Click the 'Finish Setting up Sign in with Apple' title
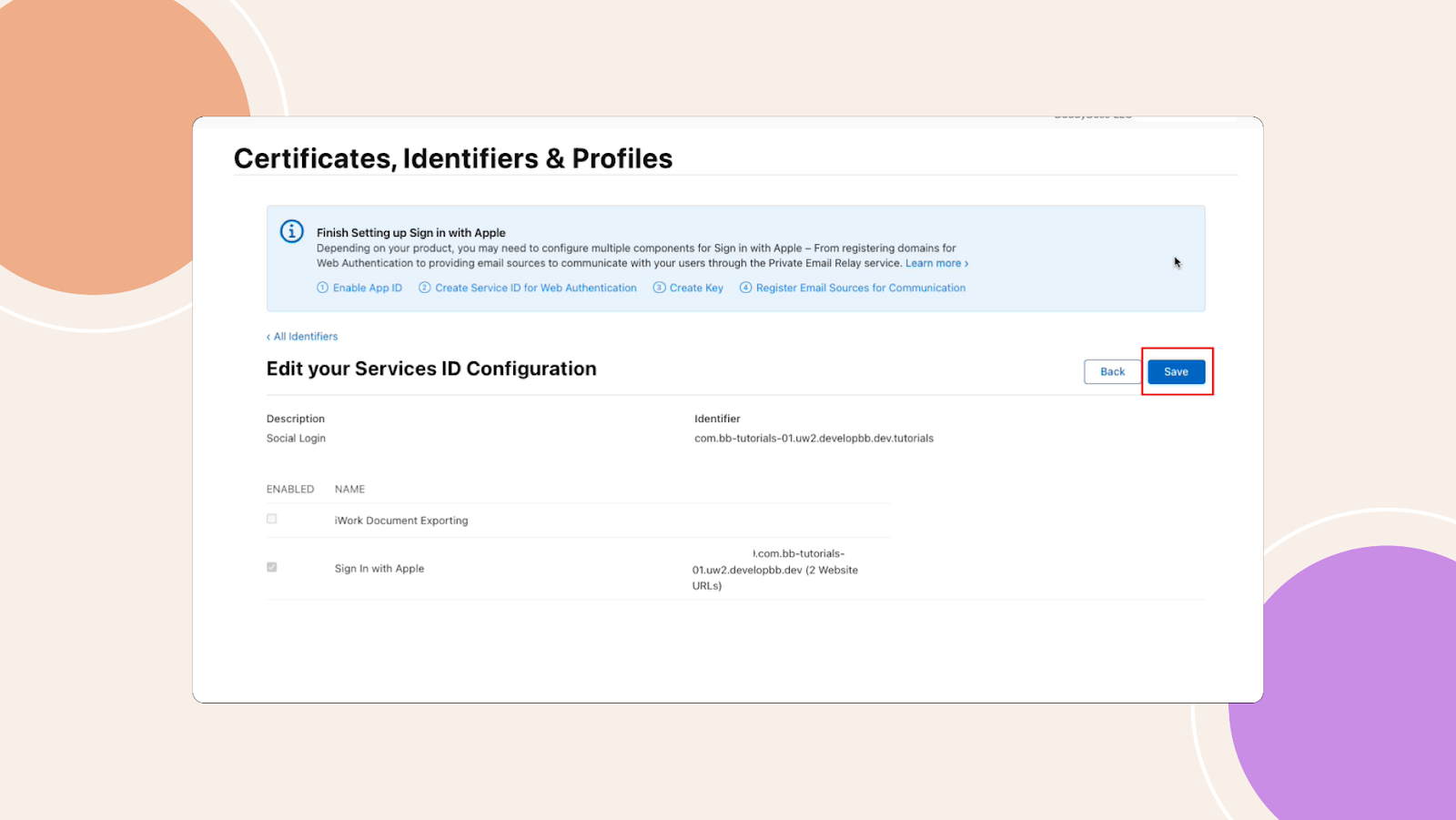 point(410,233)
